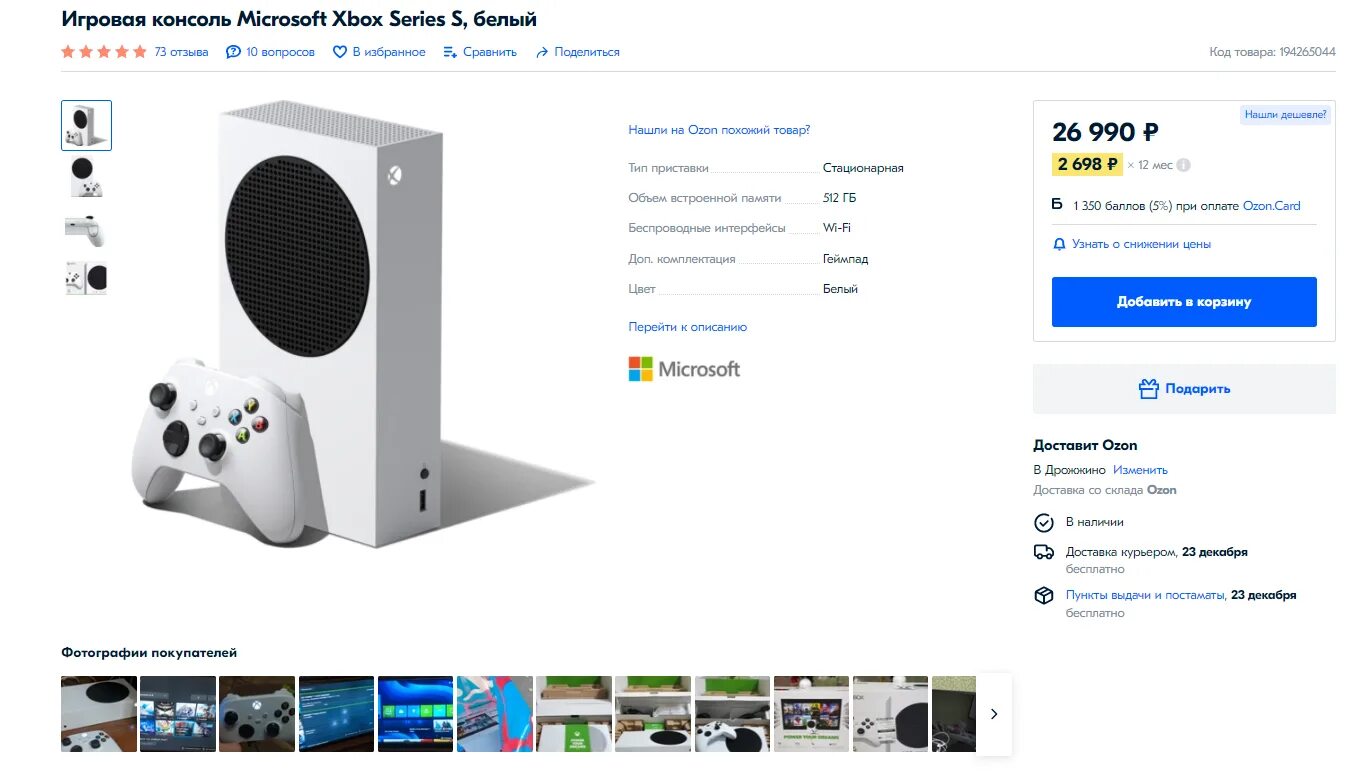Screen dimensions: 1353x771
Task: Add to cart with Добавить в корзину
Action: coord(1184,302)
